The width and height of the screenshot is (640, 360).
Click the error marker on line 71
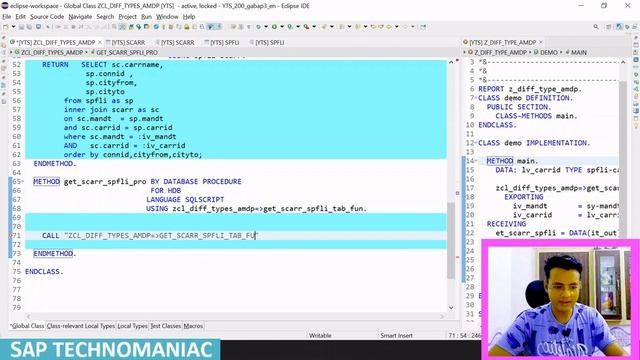(x=11, y=236)
